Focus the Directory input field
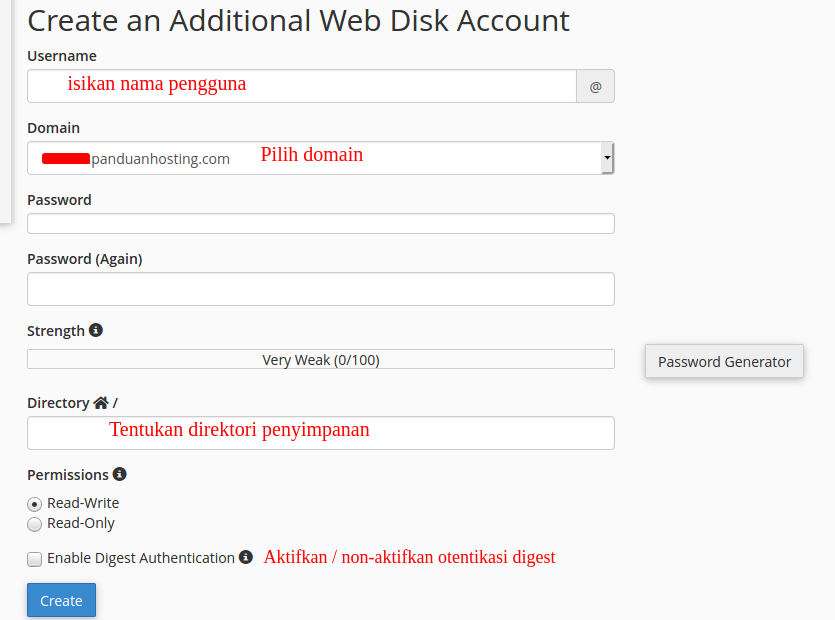 321,433
